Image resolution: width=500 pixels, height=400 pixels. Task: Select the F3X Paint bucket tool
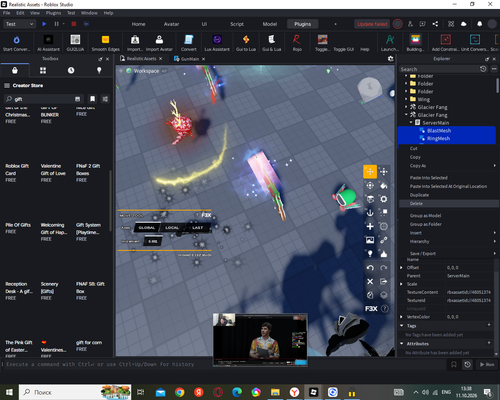(x=384, y=185)
